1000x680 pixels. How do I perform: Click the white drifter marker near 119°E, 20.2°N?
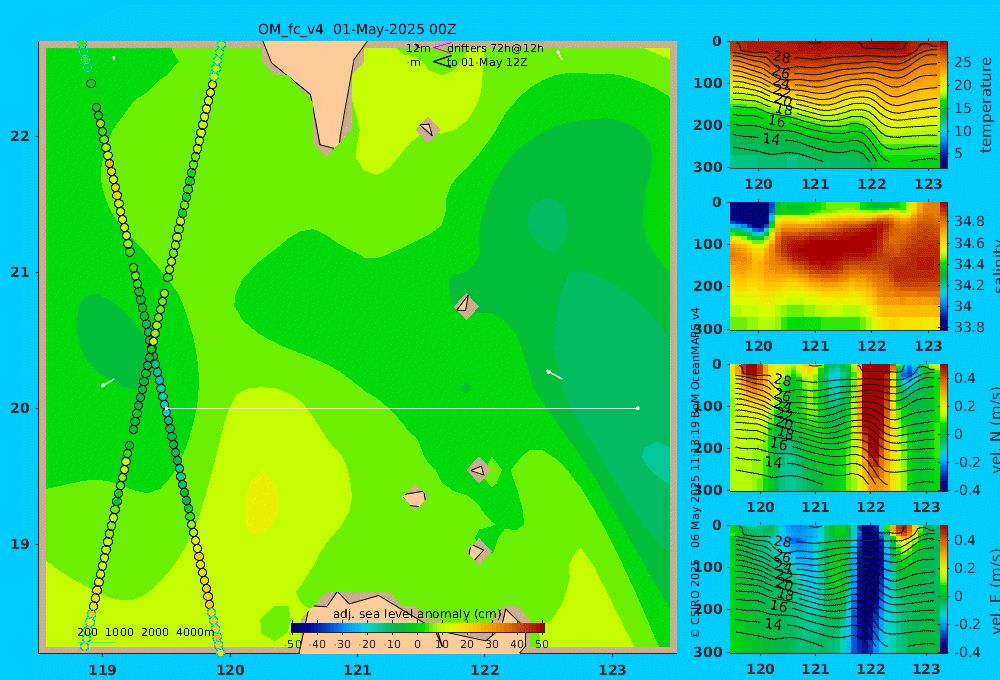(107, 383)
